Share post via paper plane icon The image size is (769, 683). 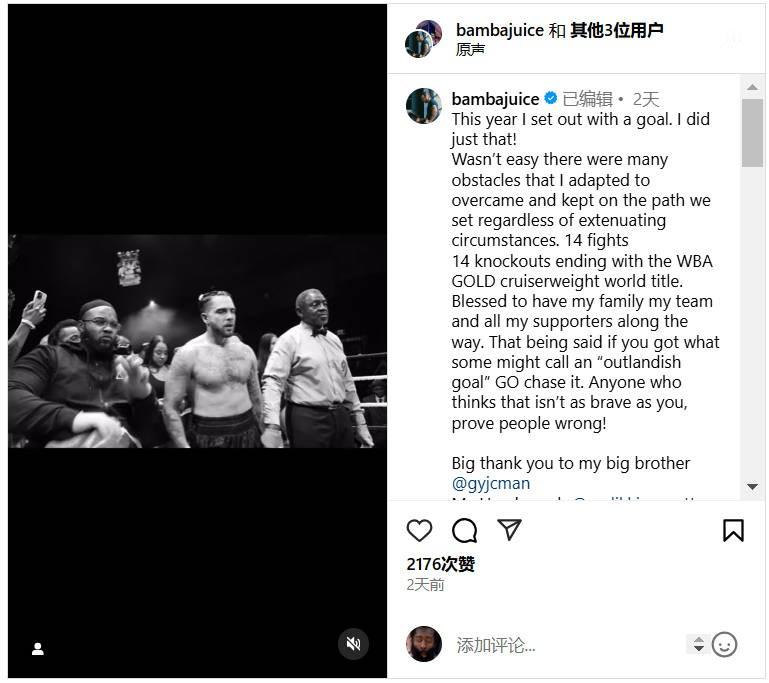click(509, 530)
